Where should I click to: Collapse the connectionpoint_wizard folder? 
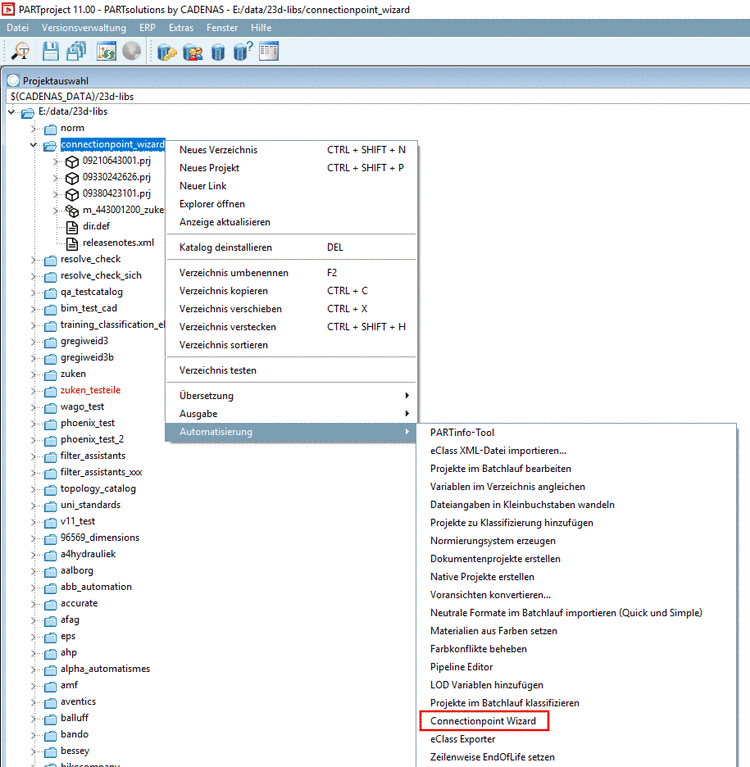33,145
